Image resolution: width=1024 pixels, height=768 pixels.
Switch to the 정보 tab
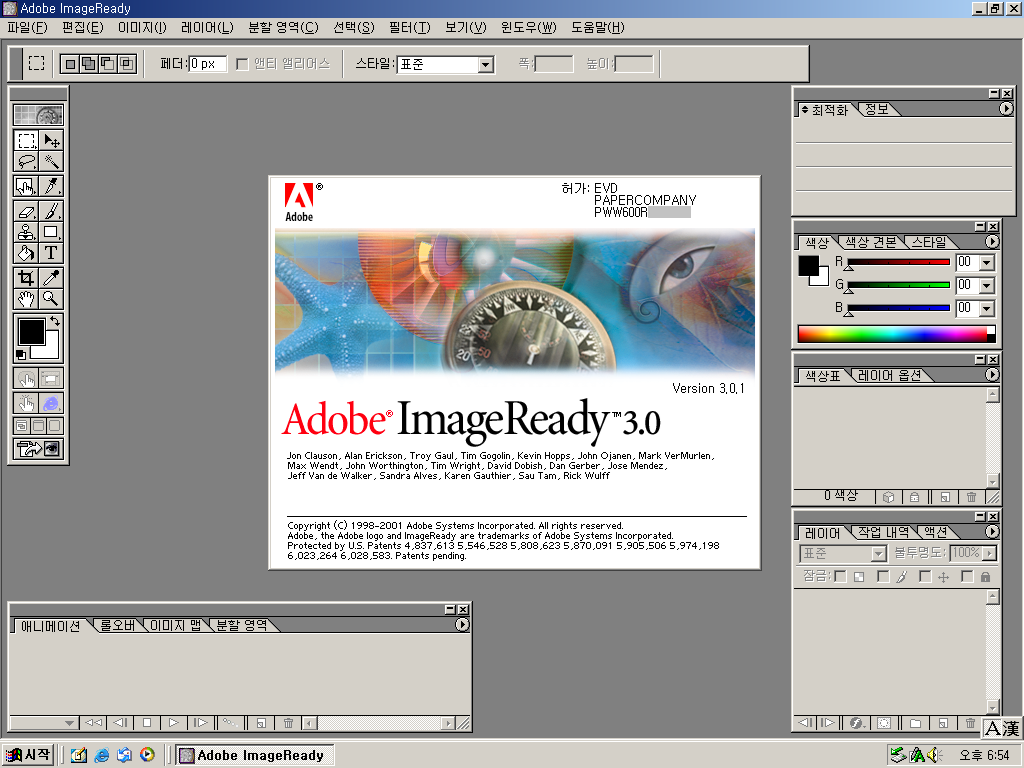pos(876,110)
